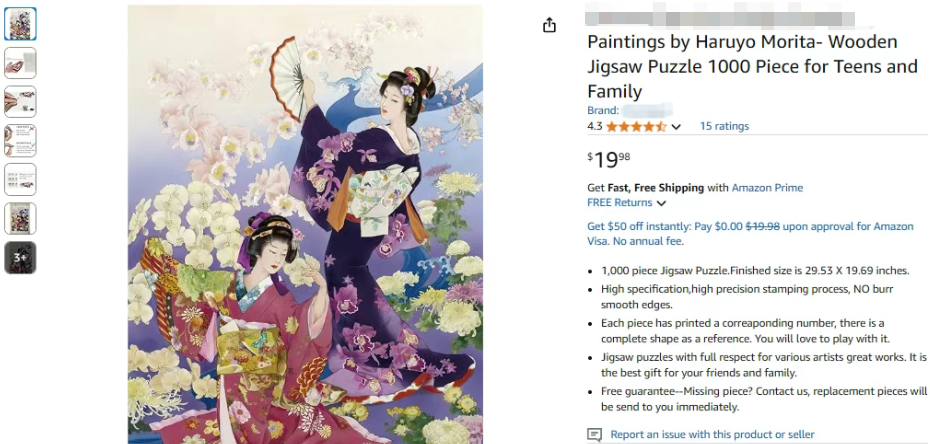Select the sixth thumbnail of the puzzle artwork

(x=20, y=219)
